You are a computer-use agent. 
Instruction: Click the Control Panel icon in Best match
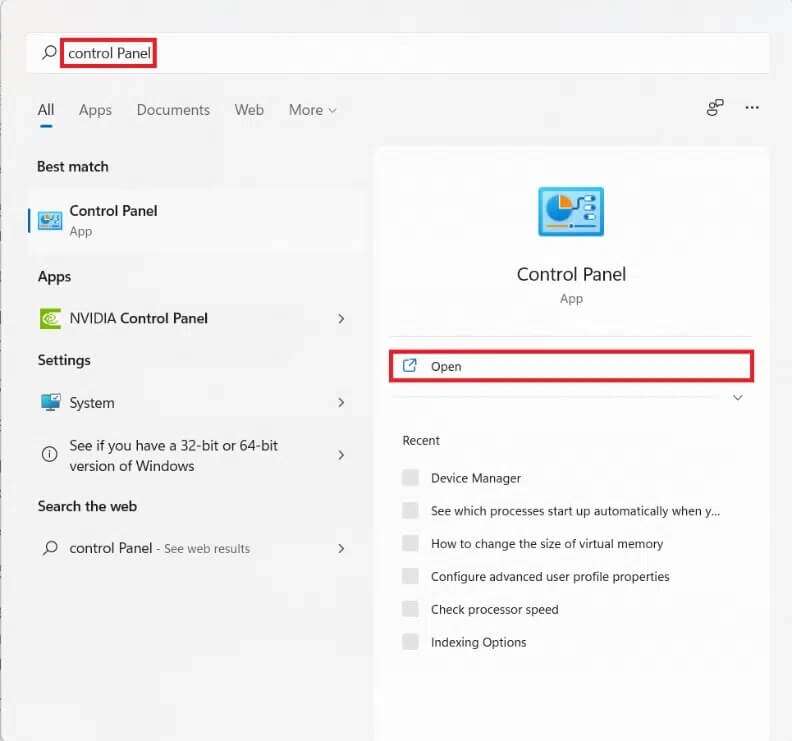click(x=50, y=221)
